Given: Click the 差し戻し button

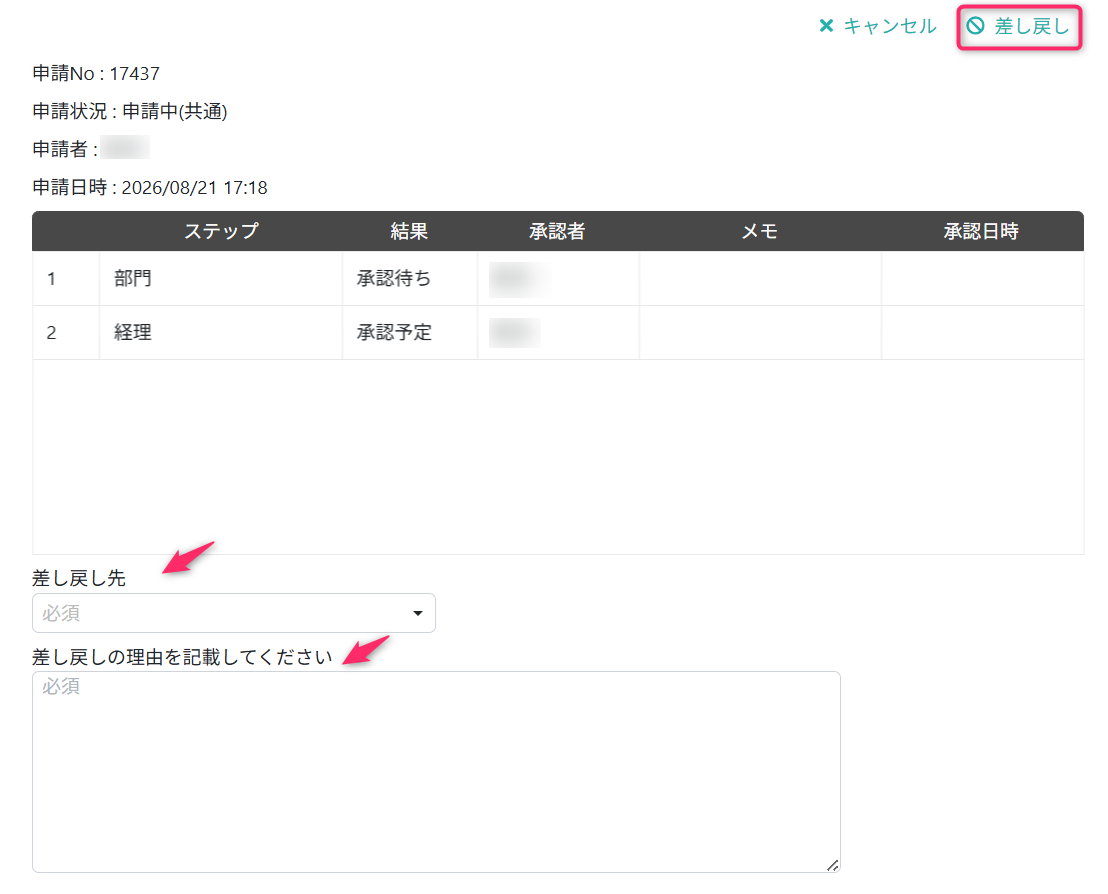Looking at the screenshot, I should pyautogui.click(x=1018, y=27).
